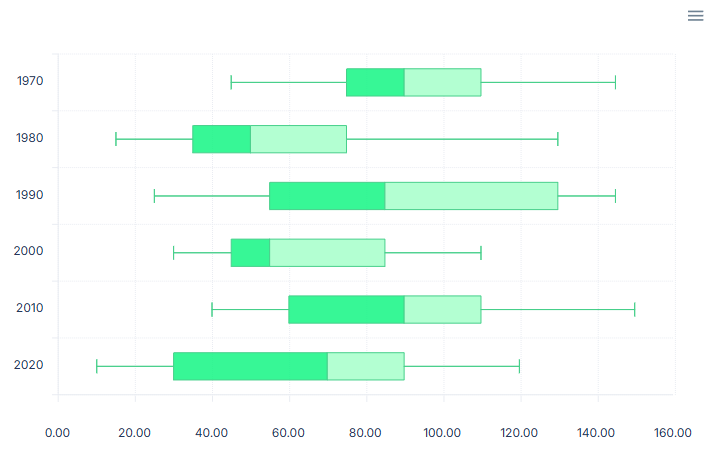Select the light green box for 2020
The width and height of the screenshot is (715, 454).
366,367
